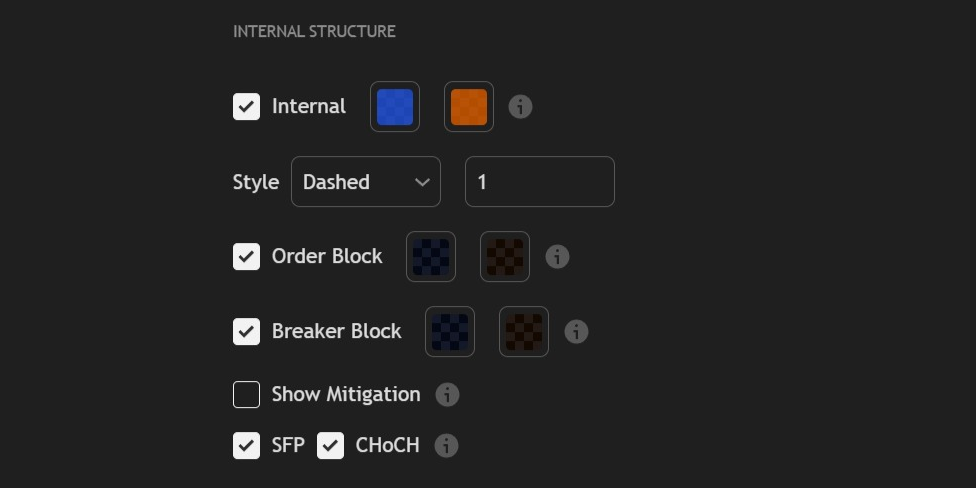Click the Show Mitigation label
Image resolution: width=976 pixels, height=488 pixels.
click(346, 395)
